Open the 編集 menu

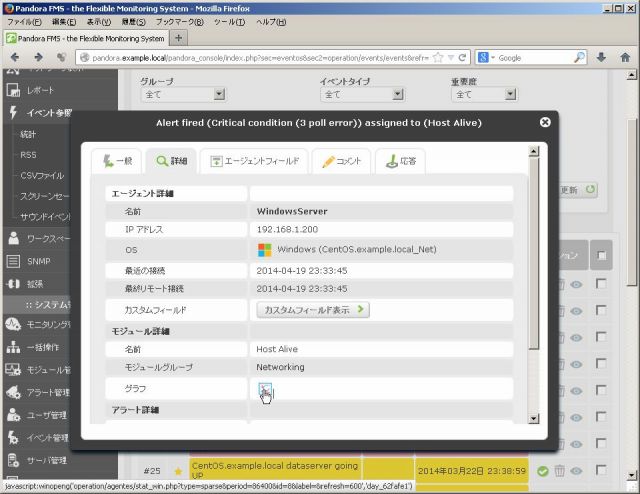pyautogui.click(x=64, y=22)
